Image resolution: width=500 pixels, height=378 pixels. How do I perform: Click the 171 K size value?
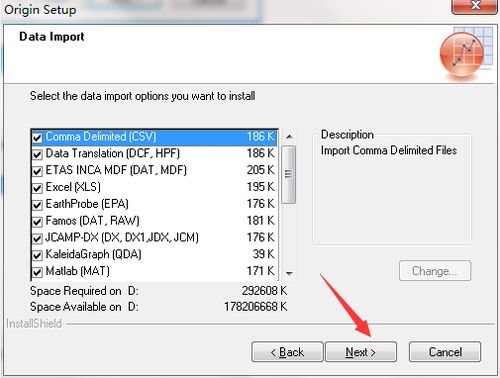coord(260,271)
